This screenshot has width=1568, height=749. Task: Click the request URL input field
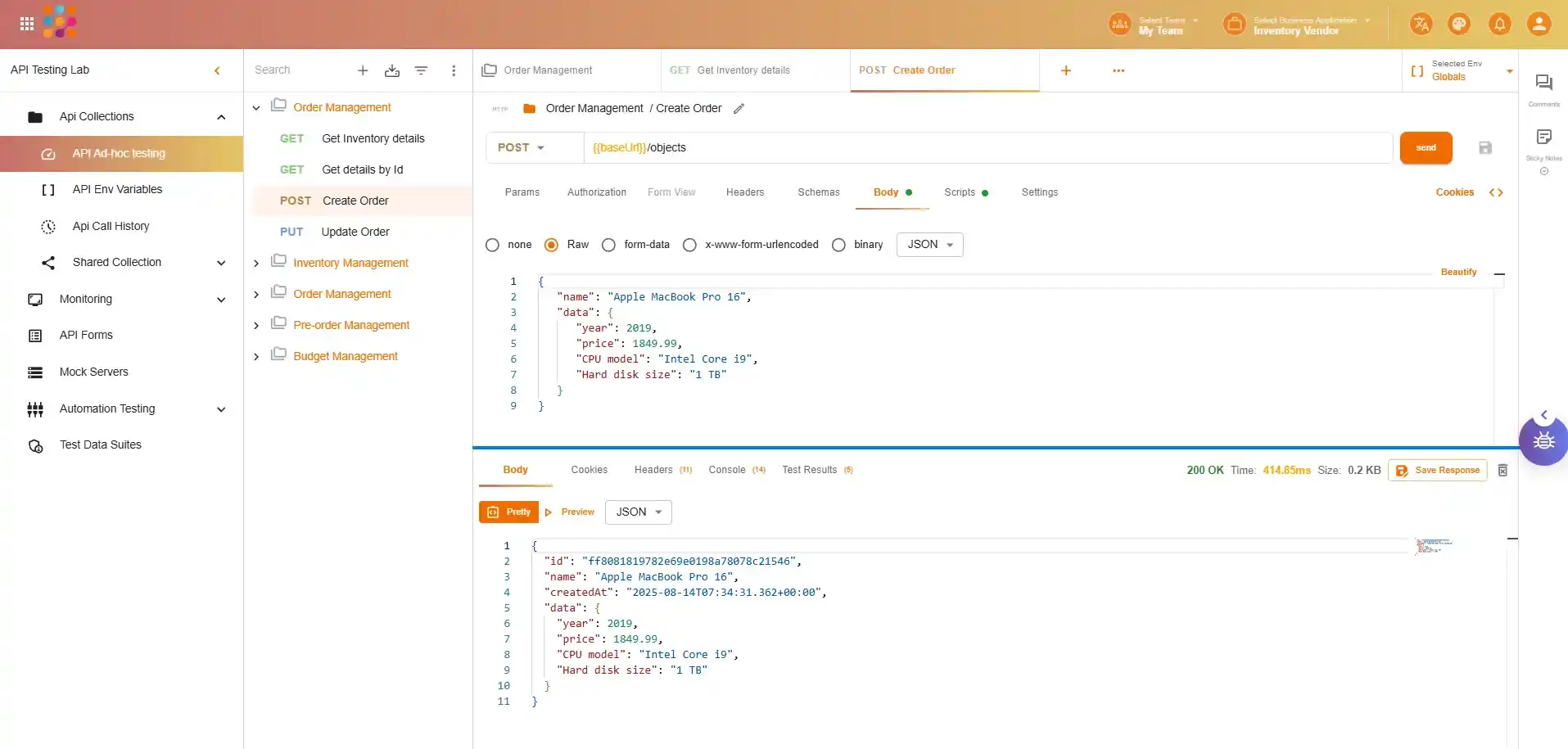(983, 148)
